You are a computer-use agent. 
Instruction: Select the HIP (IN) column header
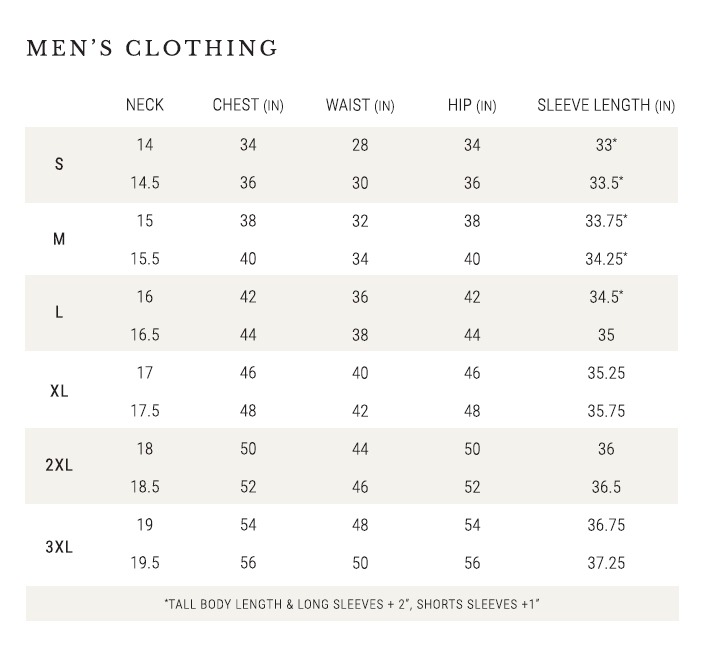(x=472, y=105)
